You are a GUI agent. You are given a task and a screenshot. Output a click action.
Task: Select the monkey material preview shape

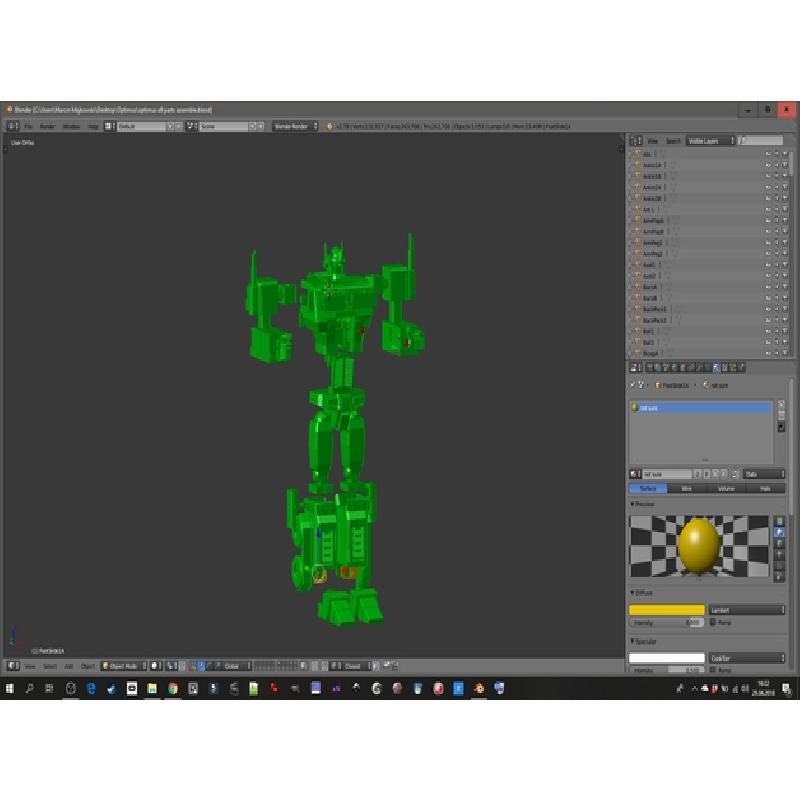click(x=779, y=555)
